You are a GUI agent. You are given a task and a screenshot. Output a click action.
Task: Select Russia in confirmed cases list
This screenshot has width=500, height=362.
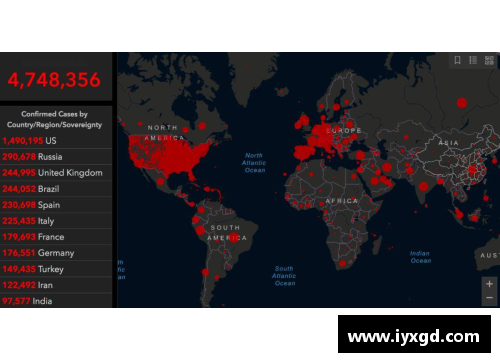pyautogui.click(x=56, y=157)
